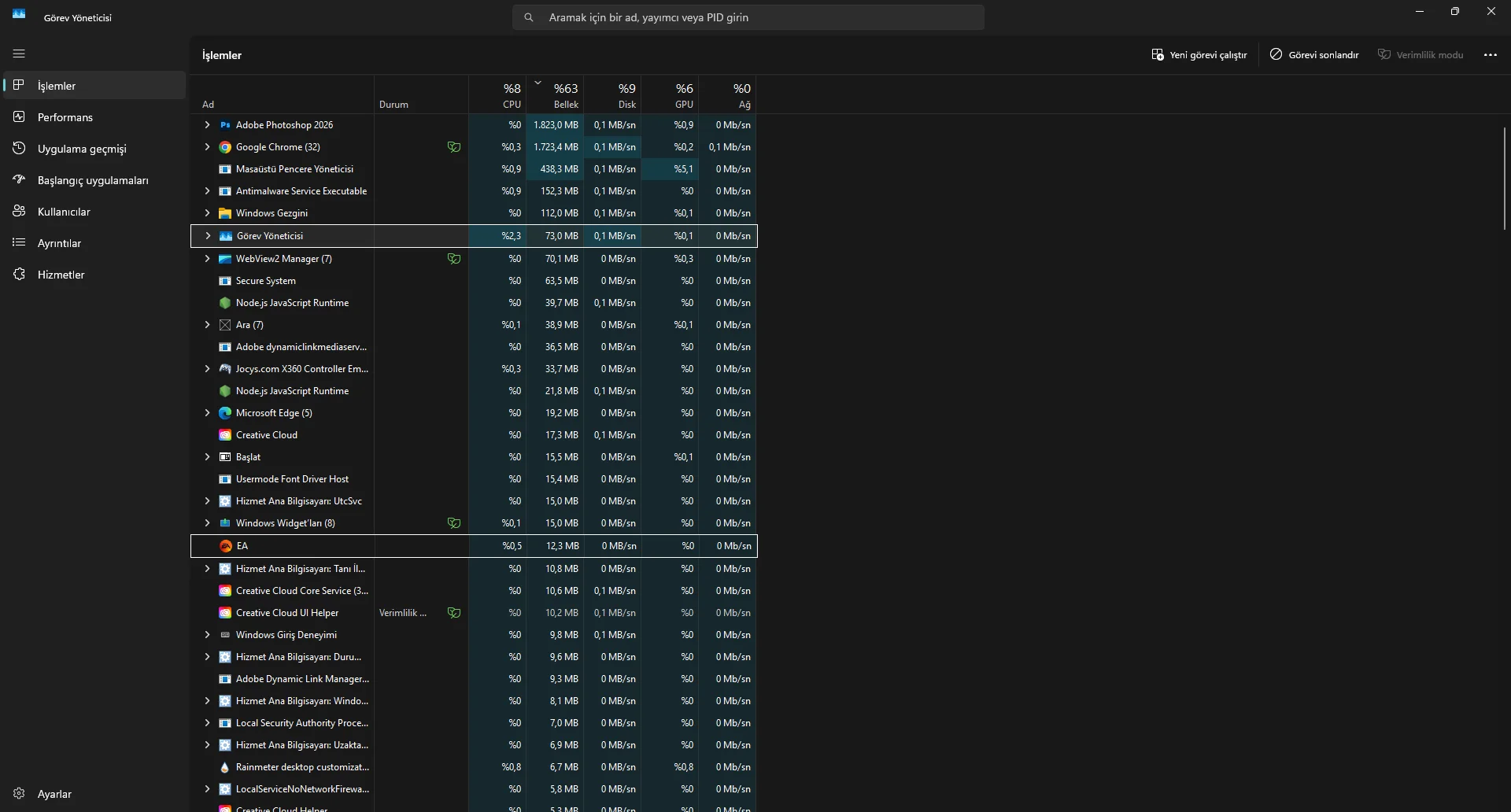This screenshot has height=812, width=1511.
Task: Click the Antimalware Service Executable icon
Action: 225,191
